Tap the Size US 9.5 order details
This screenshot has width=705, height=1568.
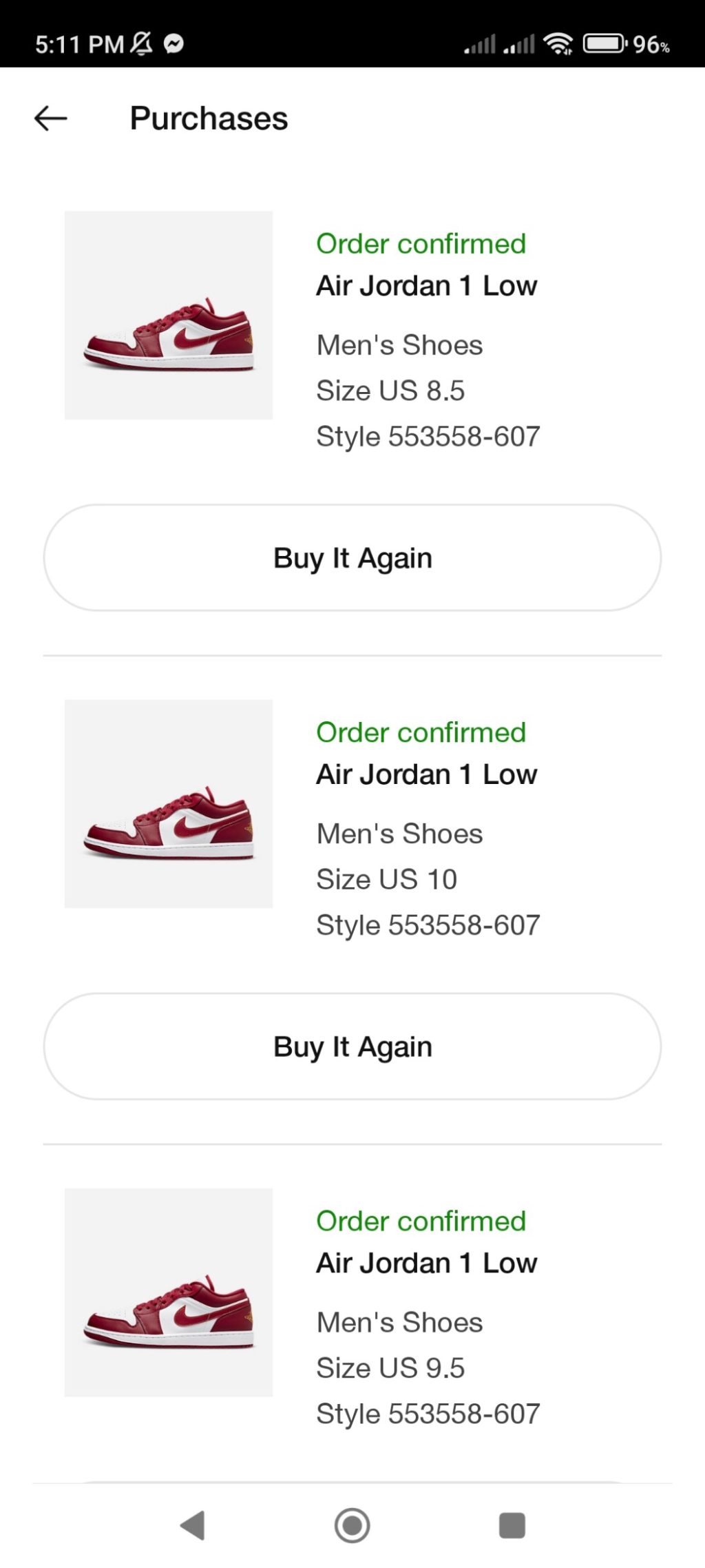point(390,1368)
